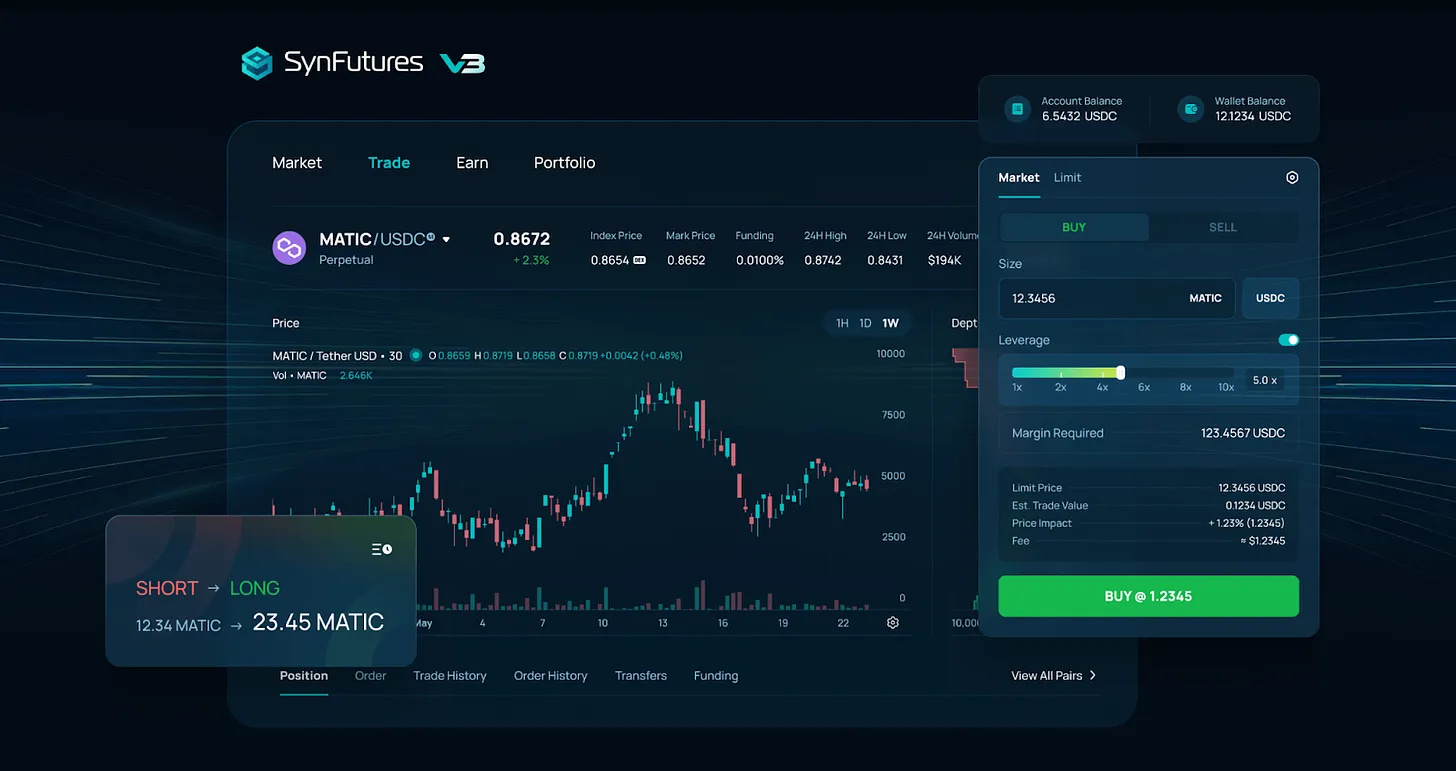
Task: Open the Transfers tab
Action: [641, 676]
